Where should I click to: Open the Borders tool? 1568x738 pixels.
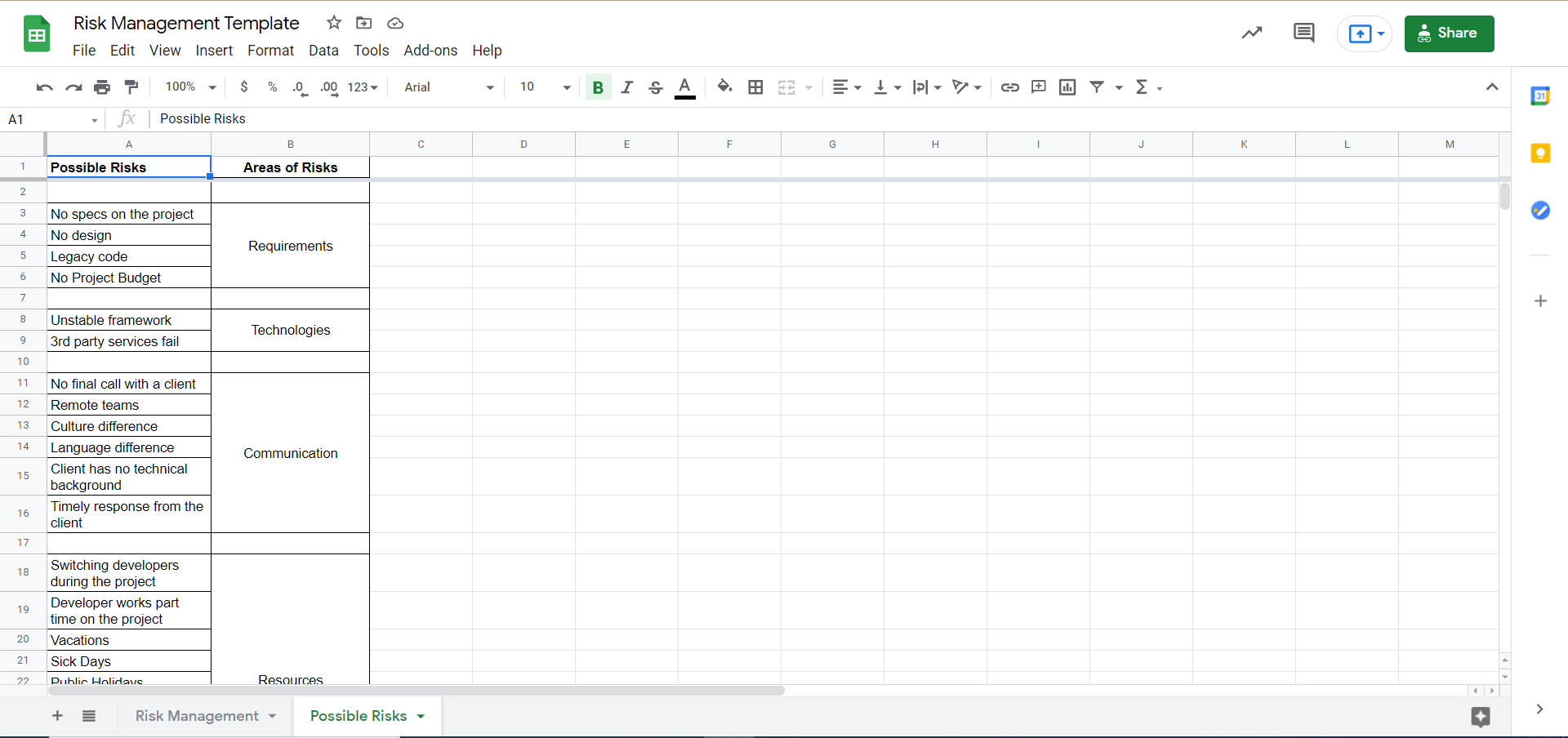[755, 87]
